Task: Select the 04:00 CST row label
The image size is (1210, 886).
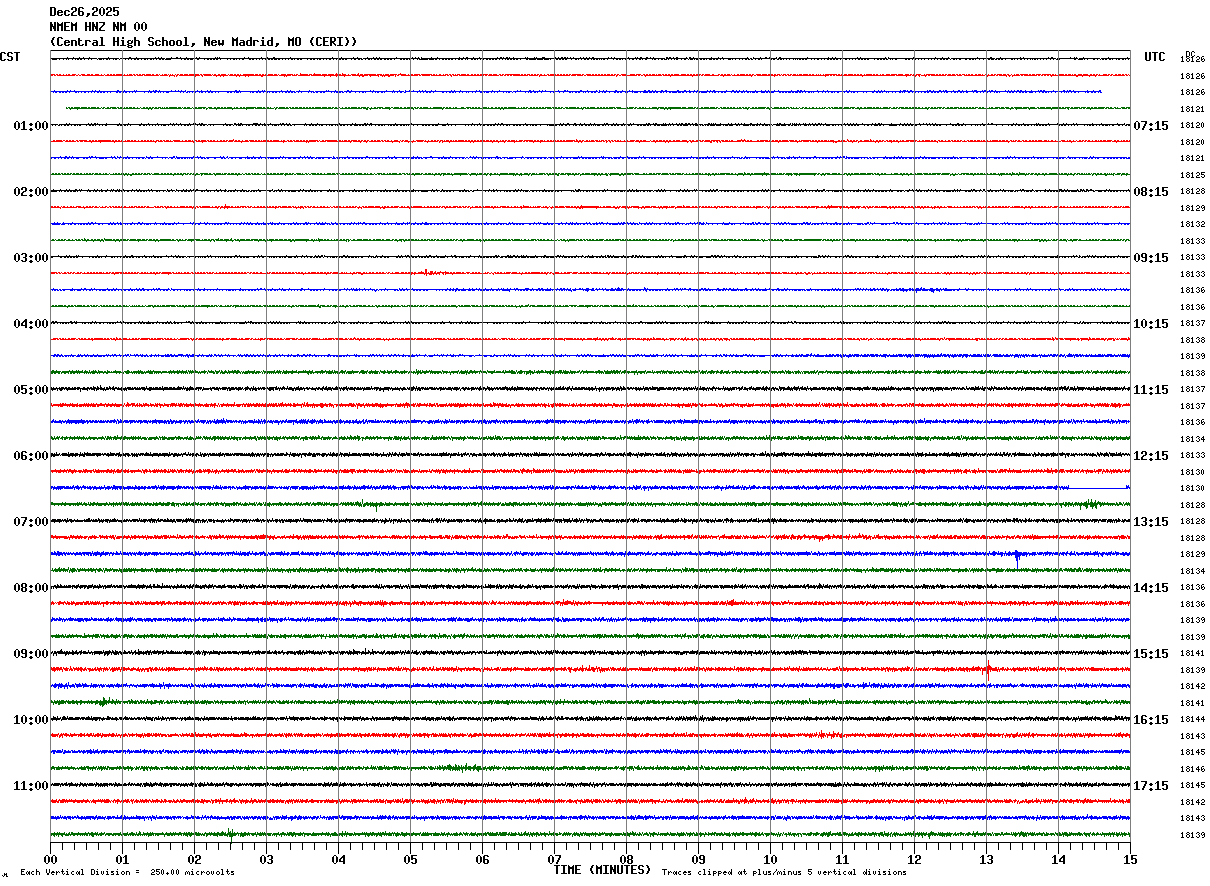Action: coord(31,324)
